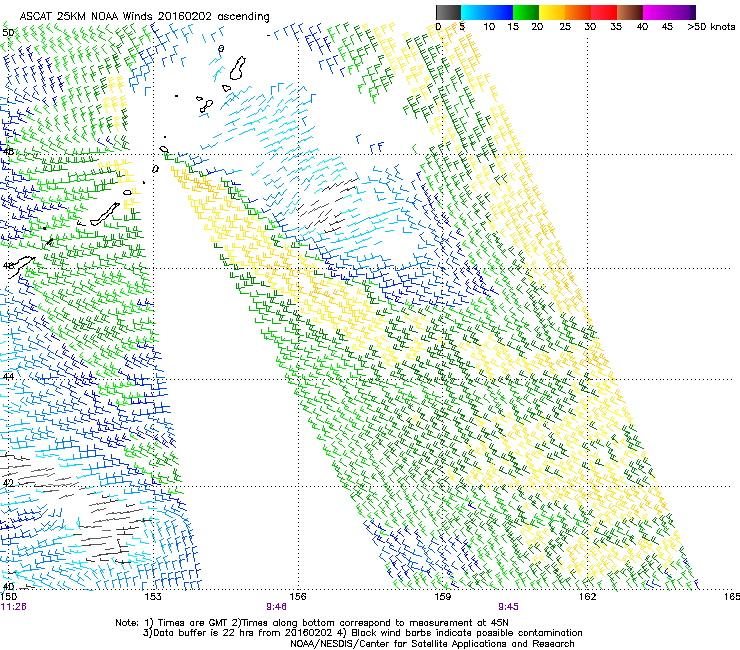Click the legend scale value "0"
740x650 pixels.
coord(438,27)
